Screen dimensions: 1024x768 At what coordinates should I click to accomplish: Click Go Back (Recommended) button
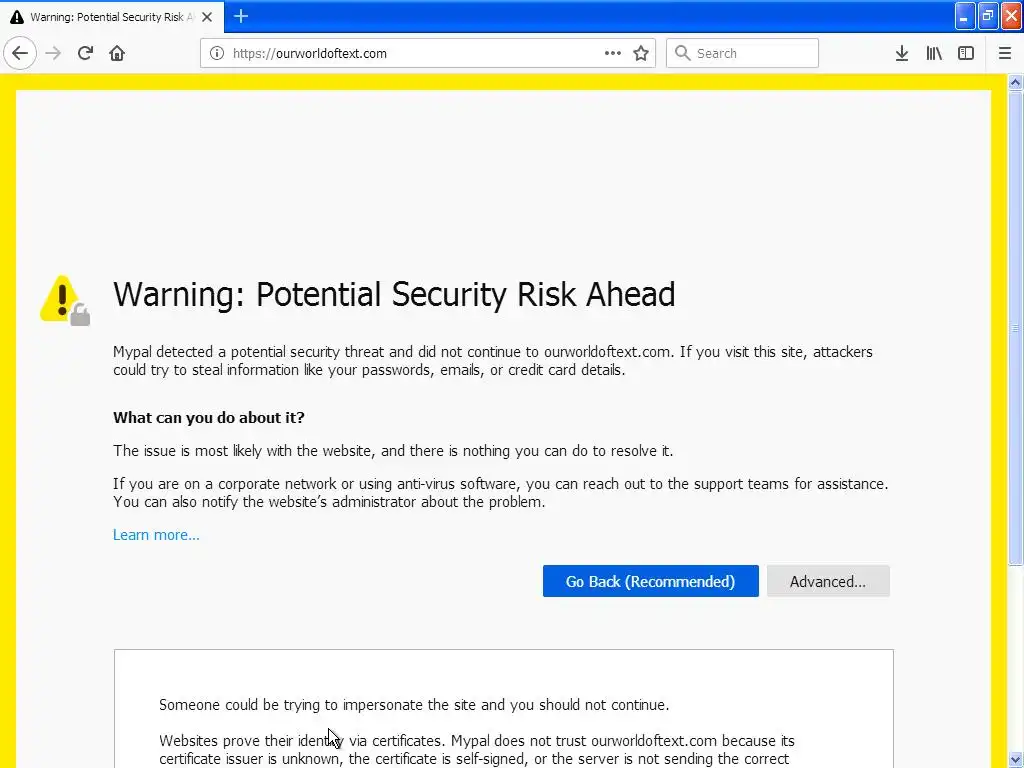(x=650, y=581)
